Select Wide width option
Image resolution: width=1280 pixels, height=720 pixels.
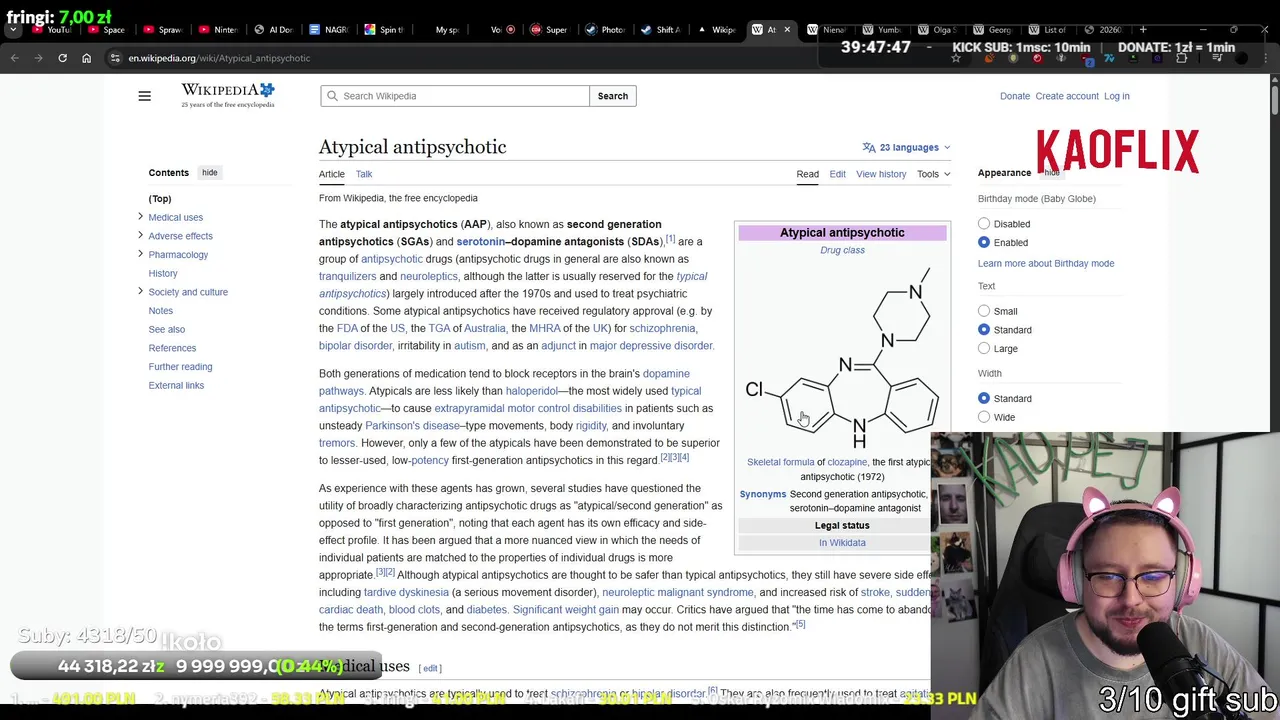(x=984, y=417)
